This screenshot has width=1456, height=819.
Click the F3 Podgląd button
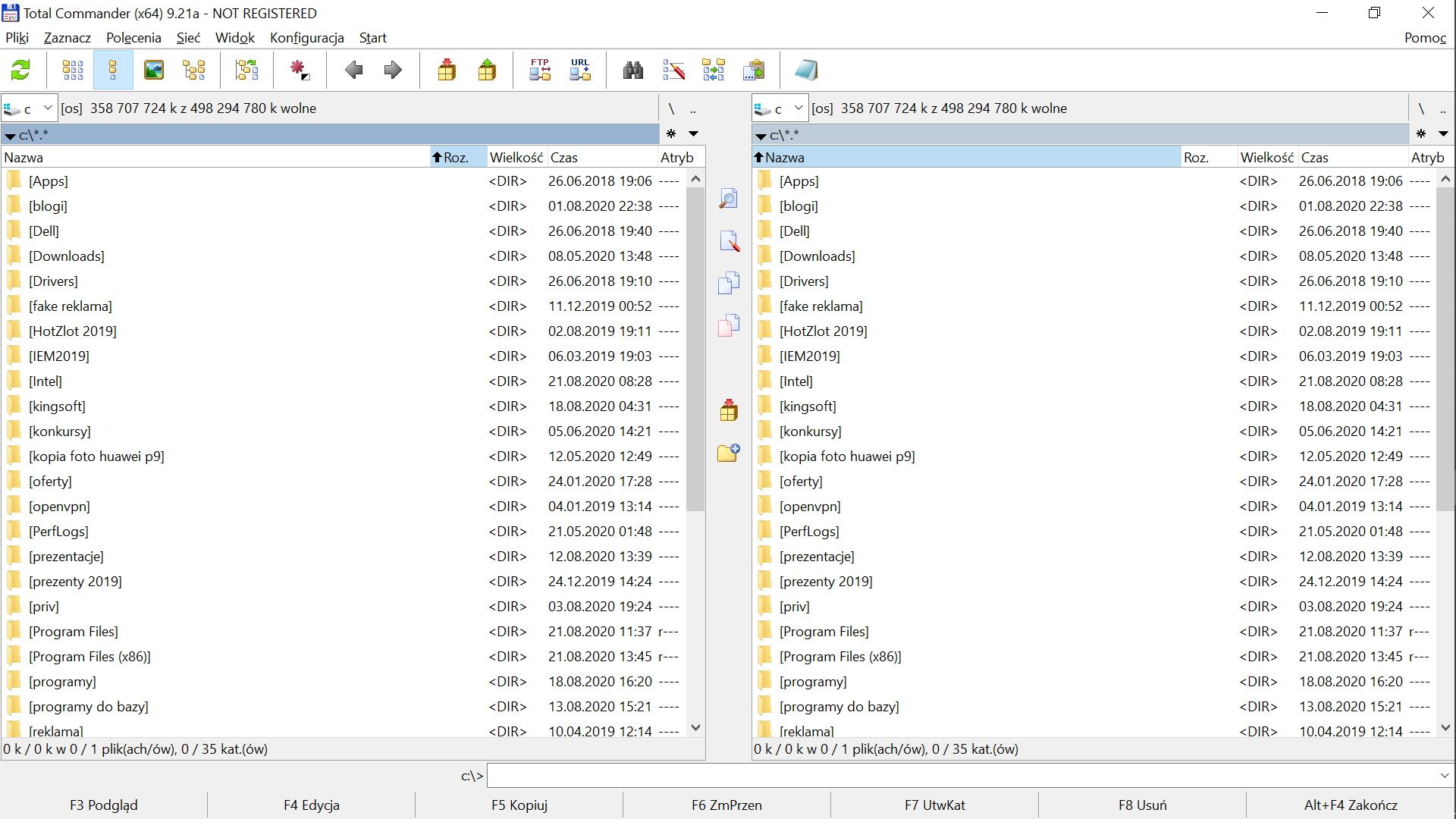(104, 805)
